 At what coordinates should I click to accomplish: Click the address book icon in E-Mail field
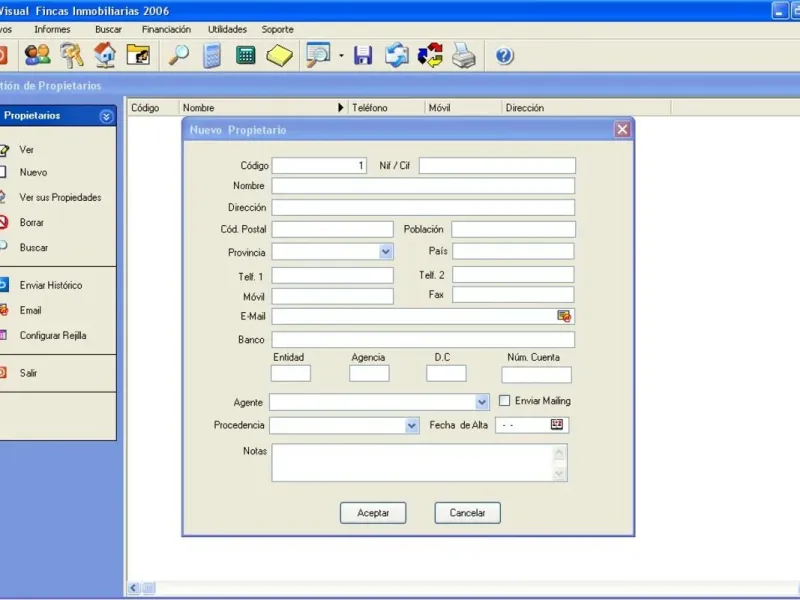(x=564, y=316)
